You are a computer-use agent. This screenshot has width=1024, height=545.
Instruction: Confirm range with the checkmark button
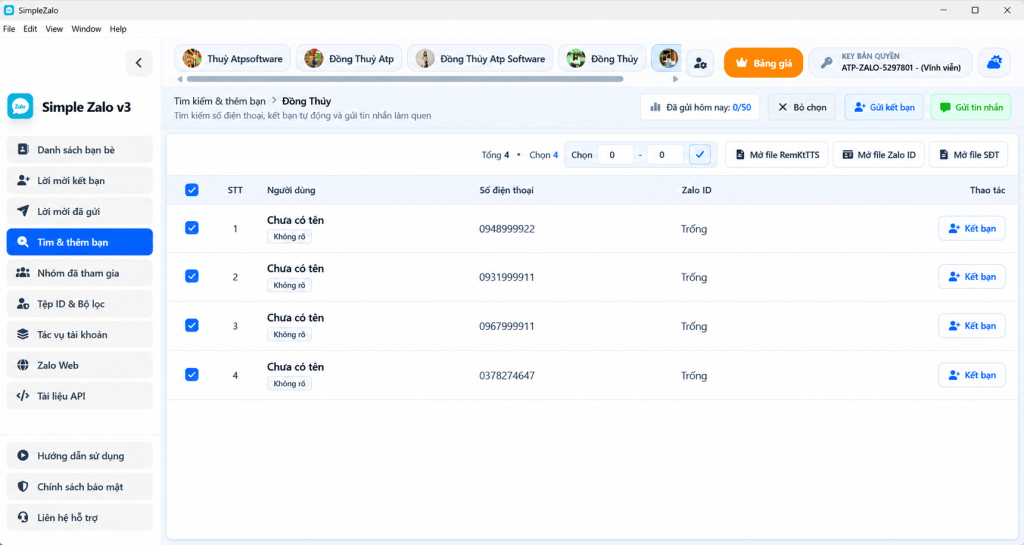point(699,155)
